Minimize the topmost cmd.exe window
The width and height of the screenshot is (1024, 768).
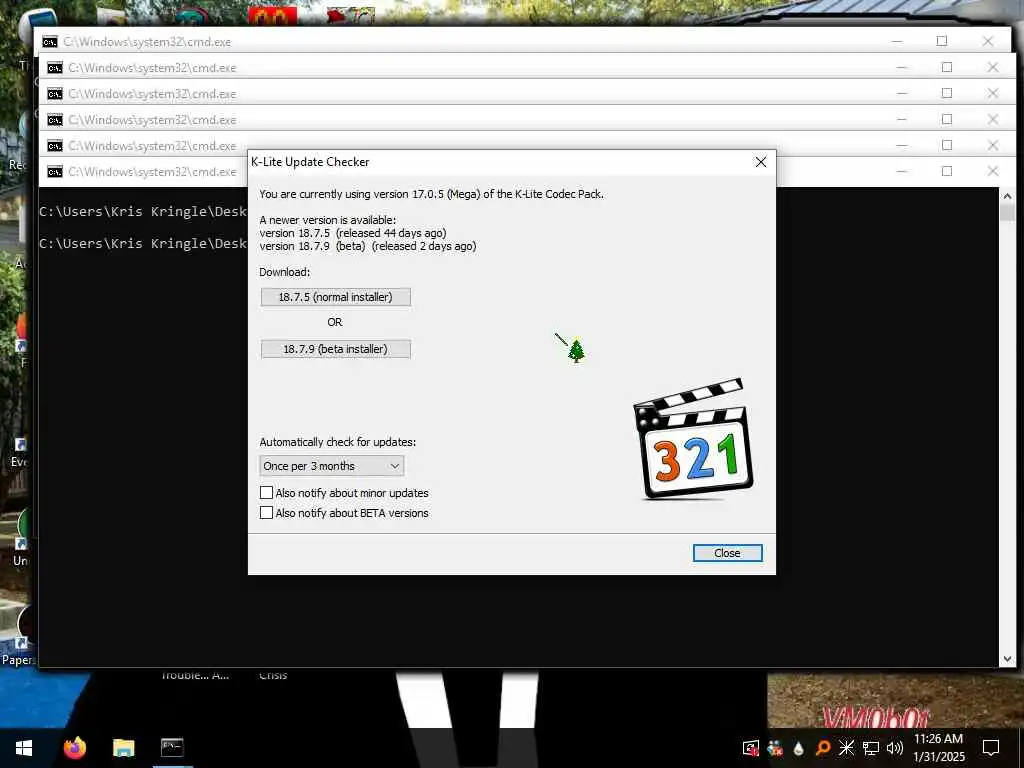[x=897, y=41]
